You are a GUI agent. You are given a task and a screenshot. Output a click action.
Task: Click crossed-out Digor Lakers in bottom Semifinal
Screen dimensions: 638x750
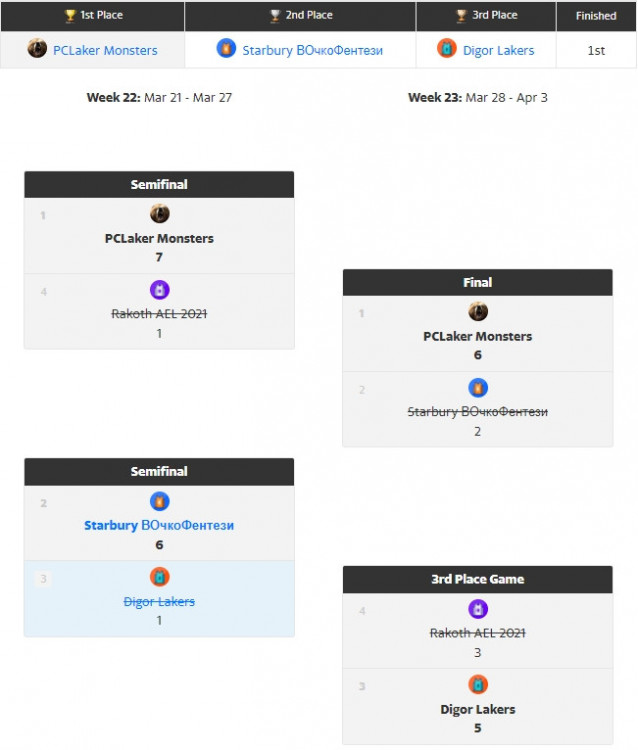(x=159, y=602)
